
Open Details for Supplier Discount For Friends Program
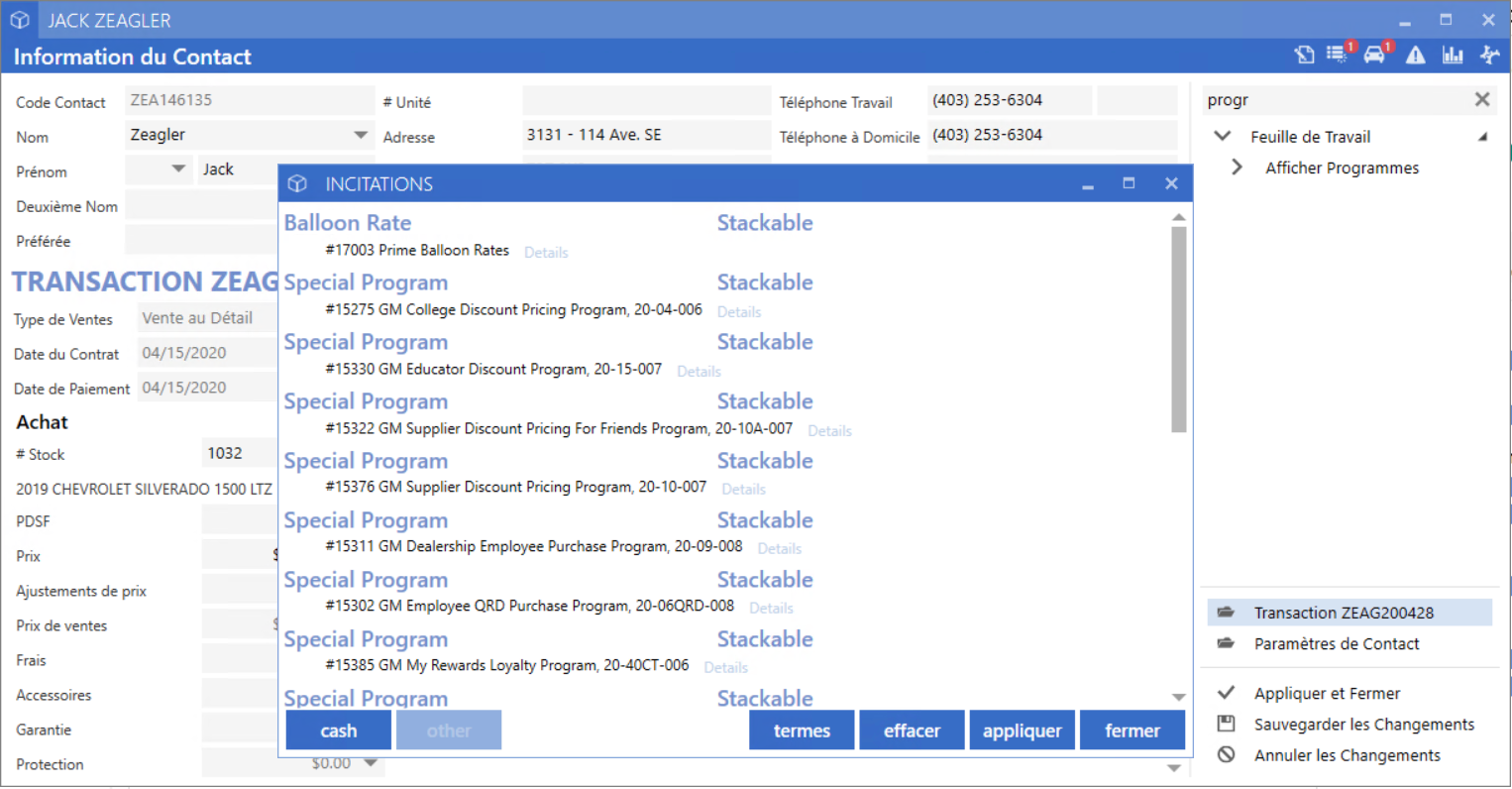point(829,431)
